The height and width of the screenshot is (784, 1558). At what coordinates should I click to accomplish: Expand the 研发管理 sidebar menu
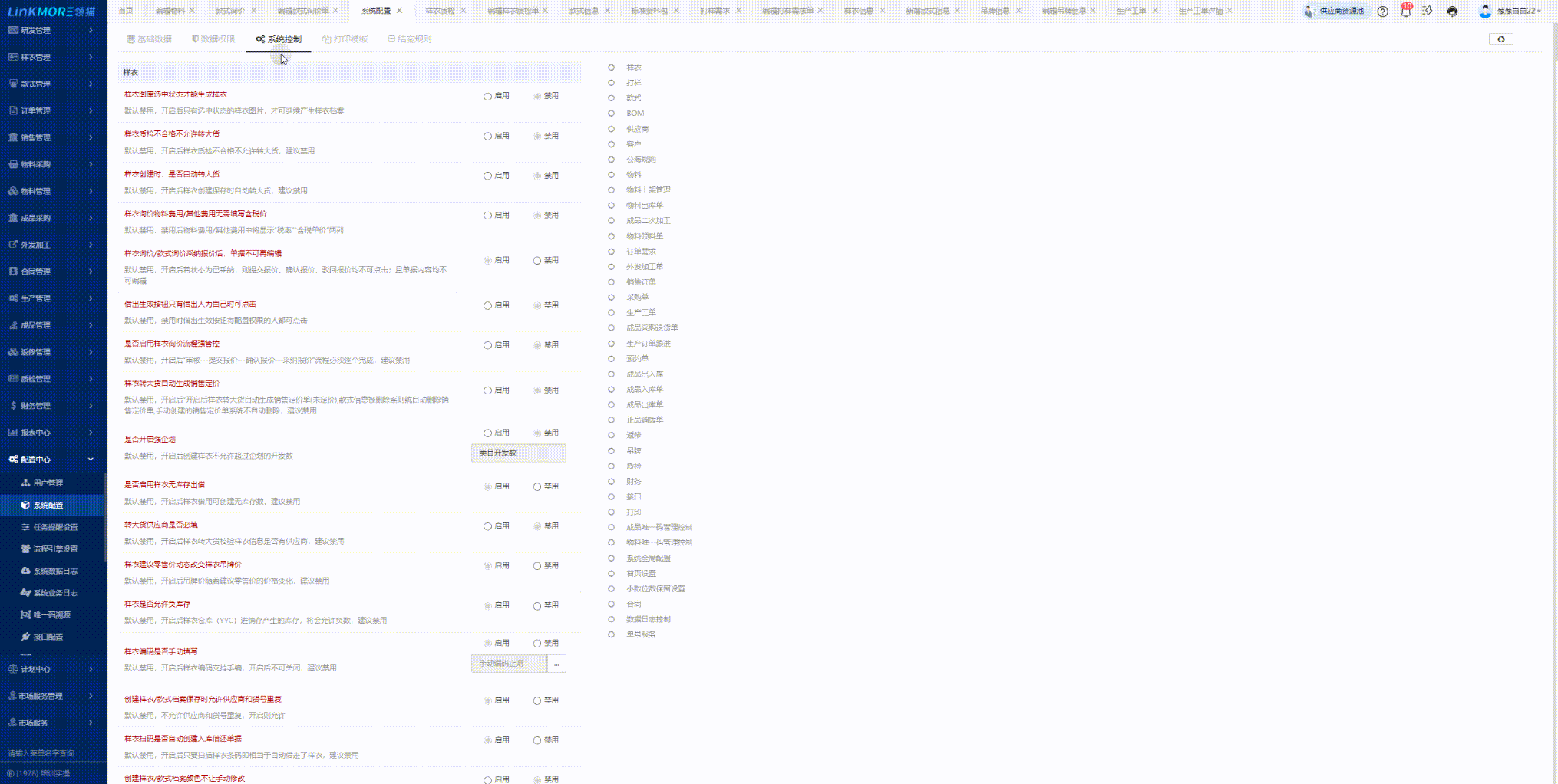52,30
